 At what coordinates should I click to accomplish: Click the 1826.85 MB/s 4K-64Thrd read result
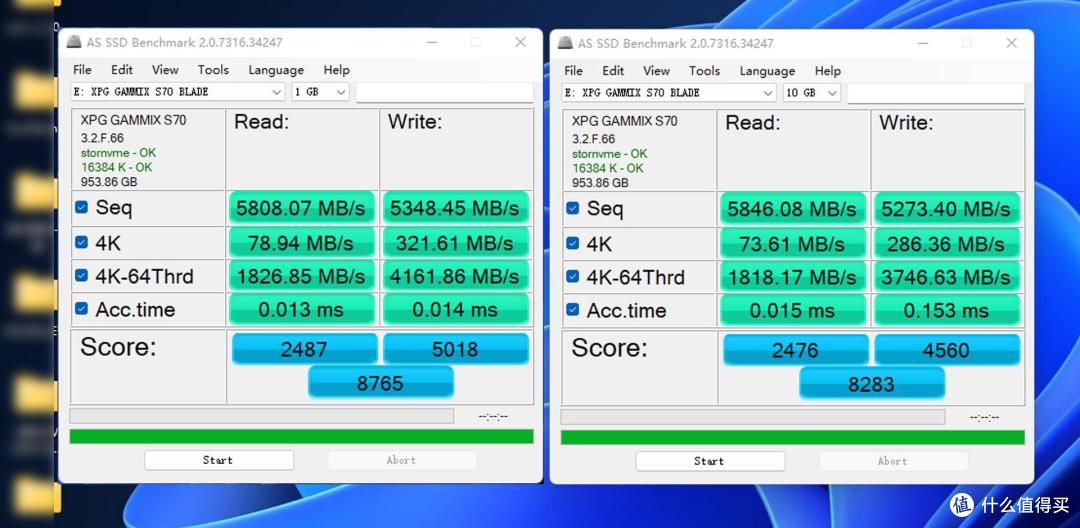tap(301, 275)
